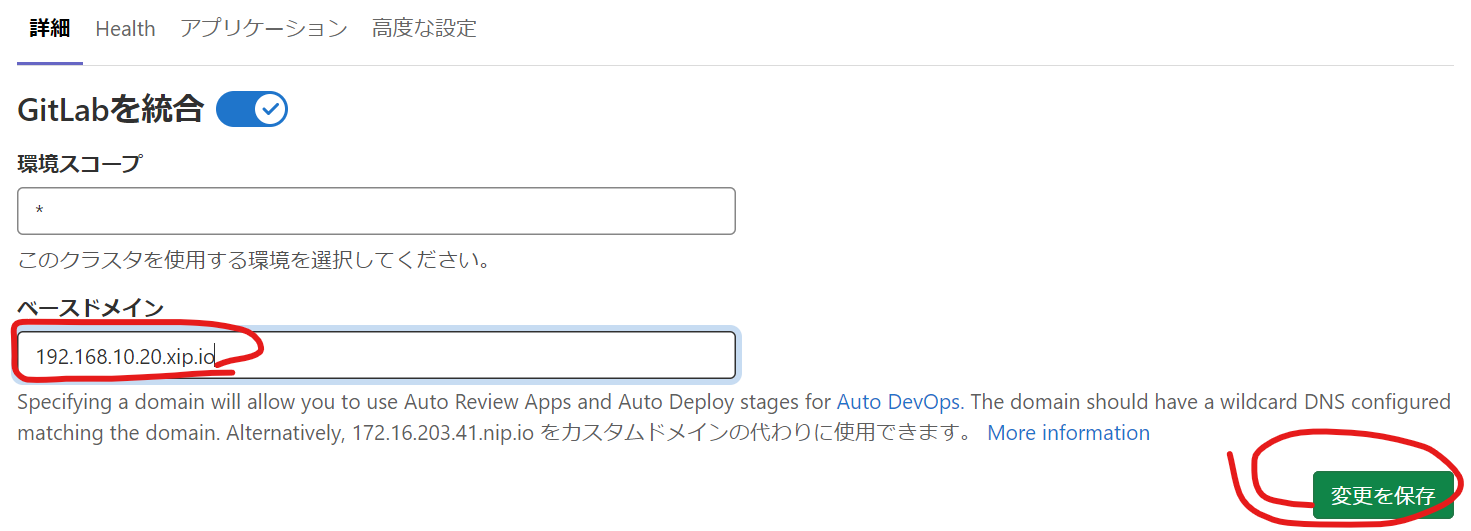Click the asterisk value in the scope field
Image resolution: width=1471 pixels, height=531 pixels.
tap(40, 212)
